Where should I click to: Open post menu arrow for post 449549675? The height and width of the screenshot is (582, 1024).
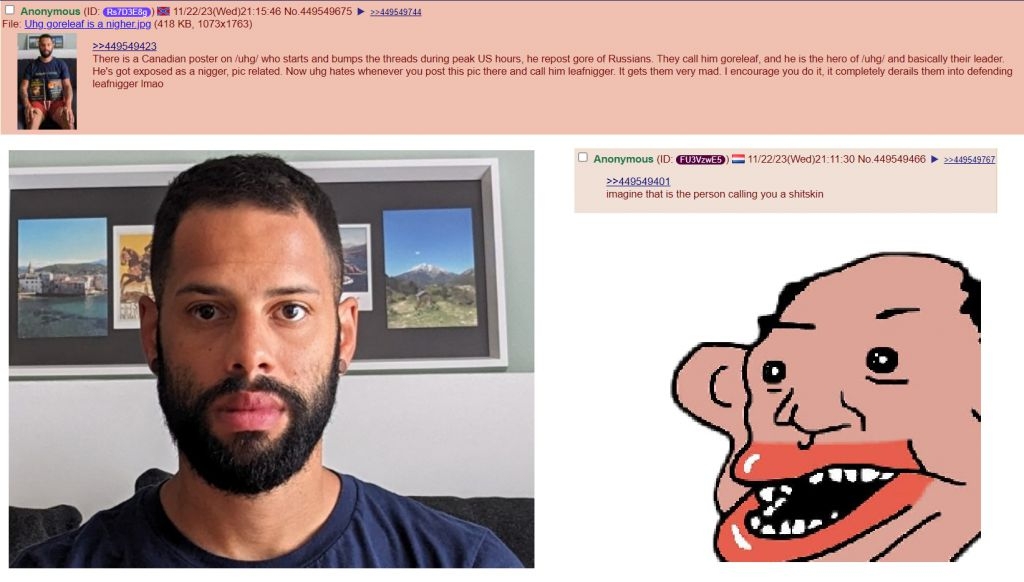click(x=360, y=12)
